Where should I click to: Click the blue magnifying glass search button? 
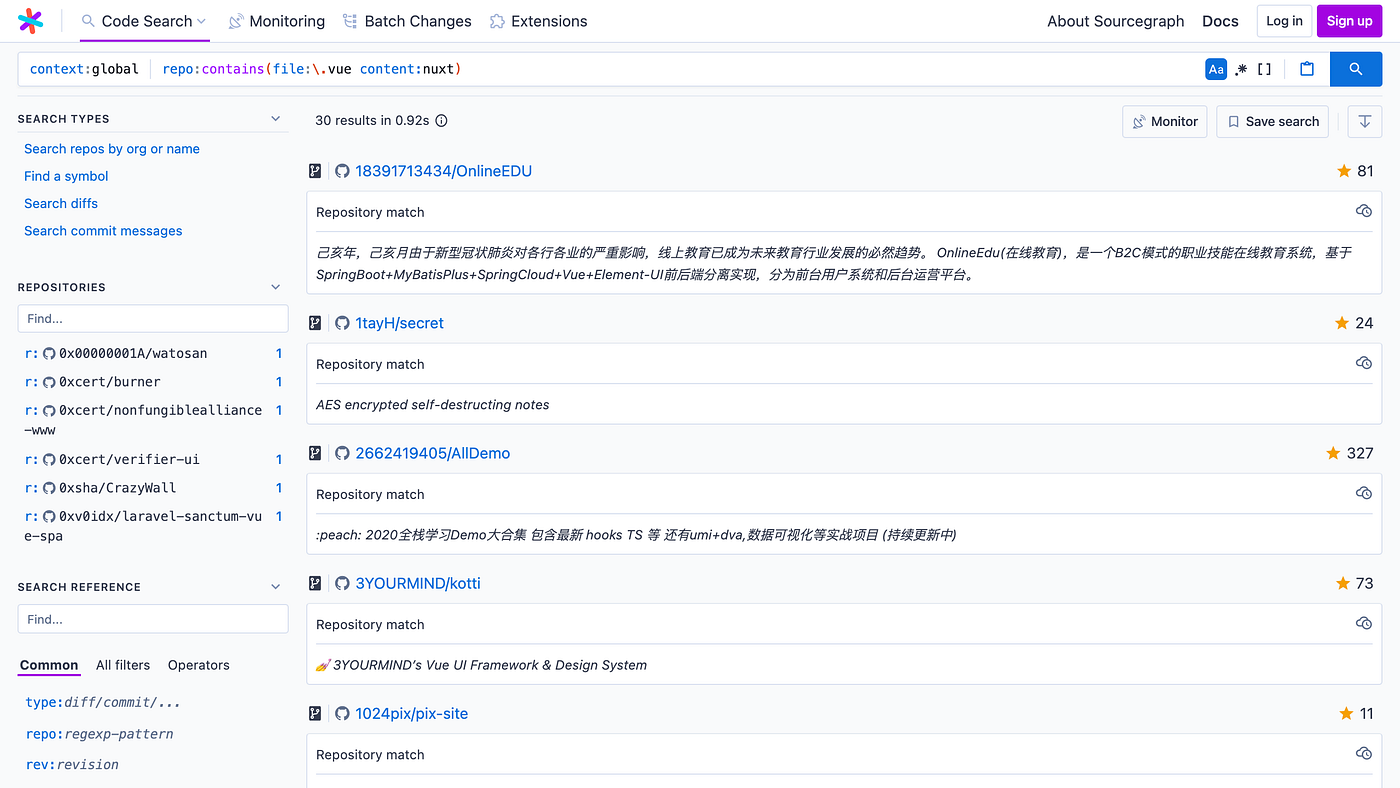pos(1356,68)
